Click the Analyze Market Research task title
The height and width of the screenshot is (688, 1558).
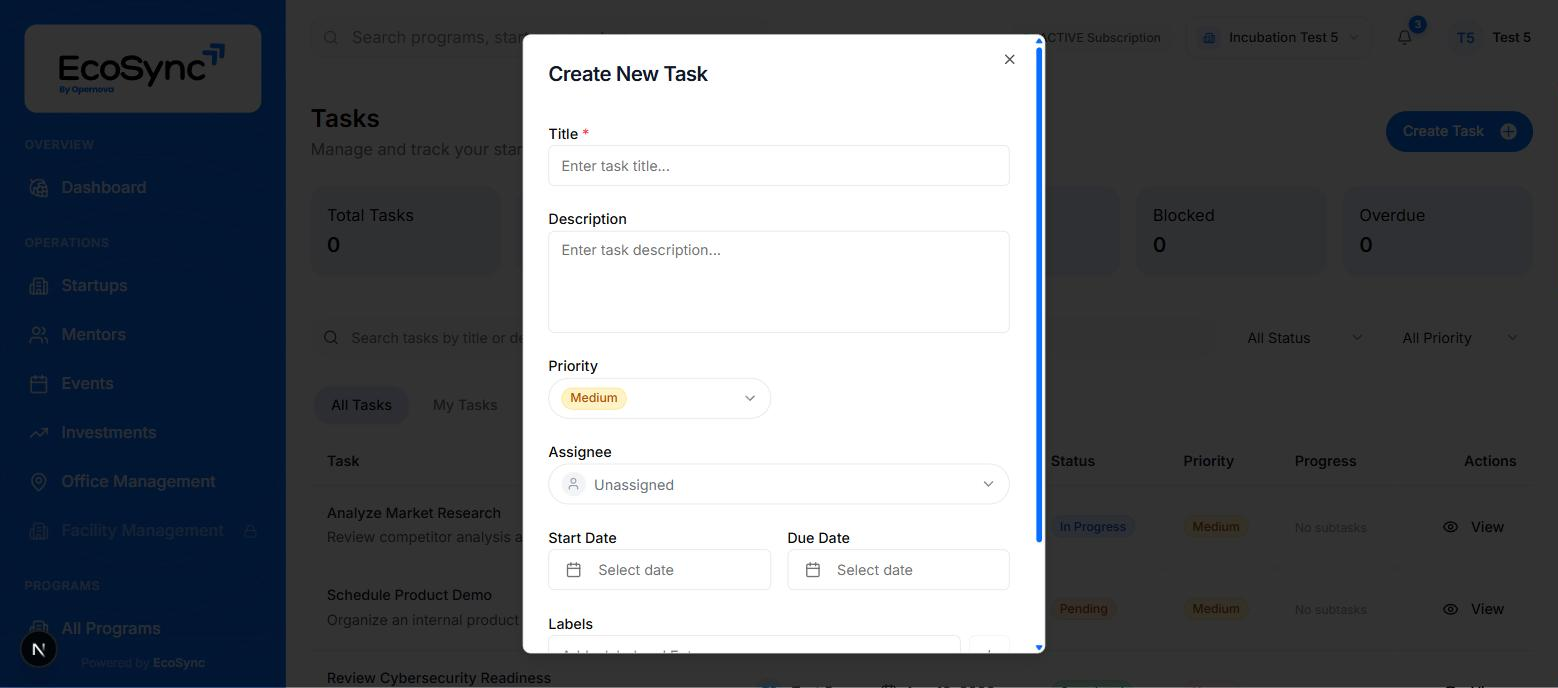[x=413, y=513]
